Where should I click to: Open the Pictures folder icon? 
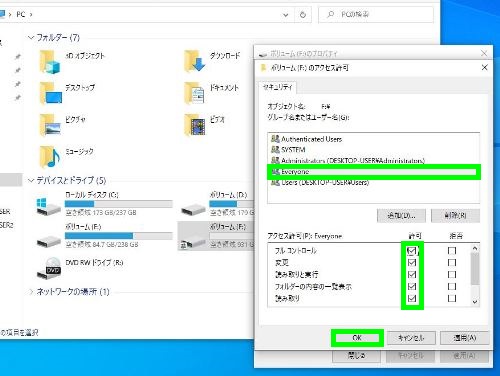point(50,125)
